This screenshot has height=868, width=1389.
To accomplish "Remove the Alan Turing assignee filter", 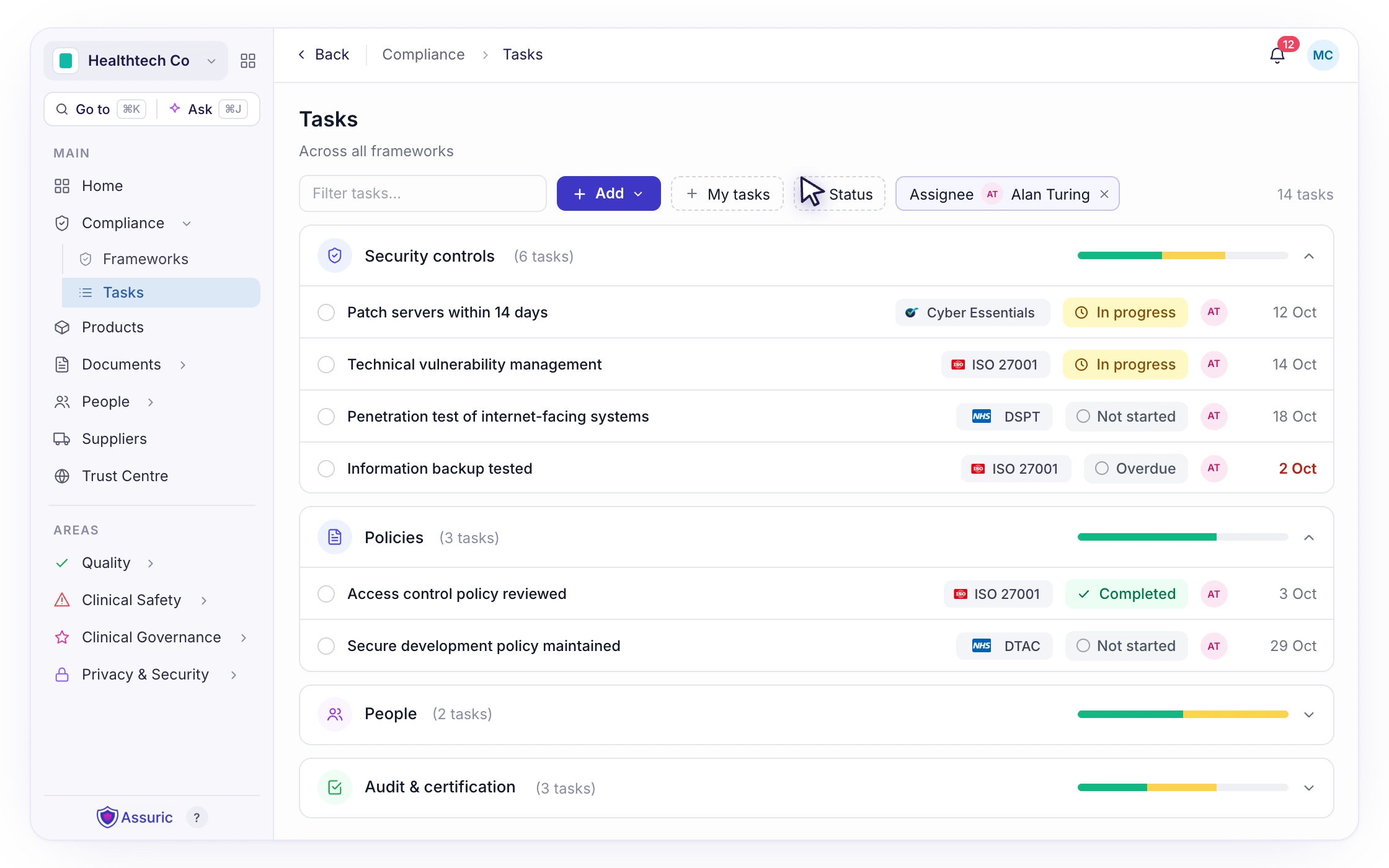I will [x=1104, y=194].
